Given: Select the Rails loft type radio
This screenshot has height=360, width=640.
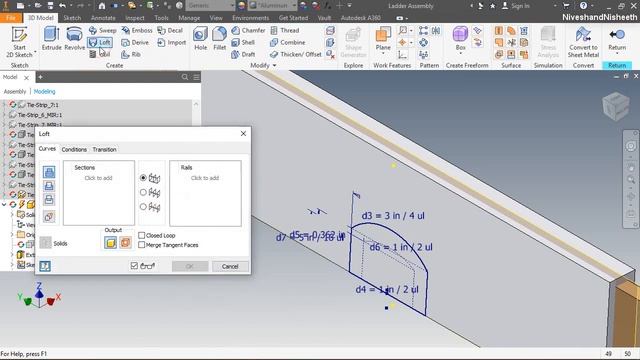Looking at the screenshot, I should click(143, 178).
